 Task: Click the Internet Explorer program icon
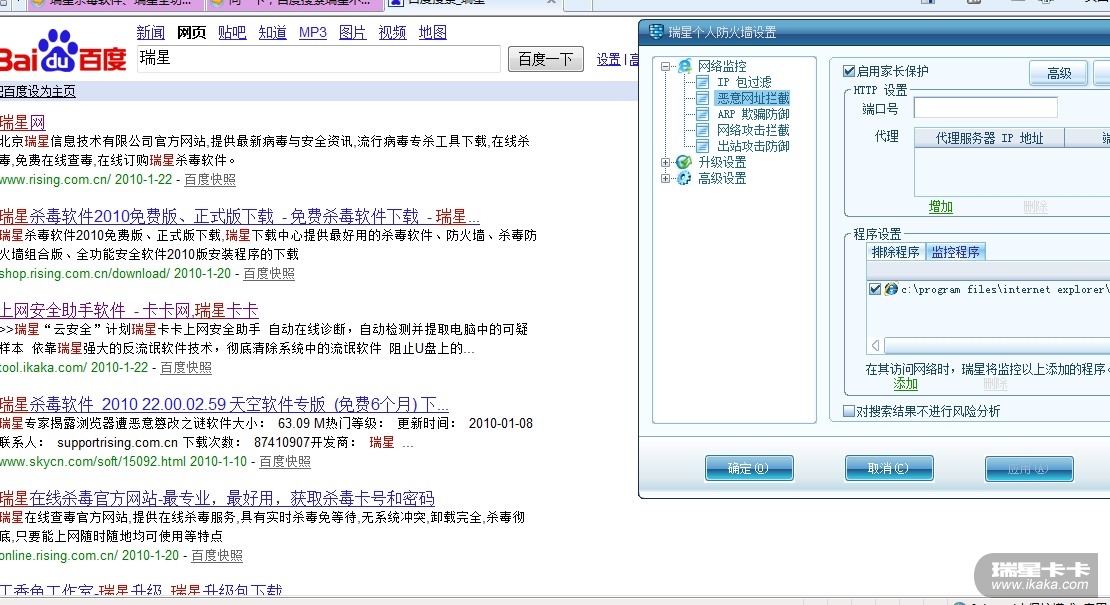click(x=891, y=289)
